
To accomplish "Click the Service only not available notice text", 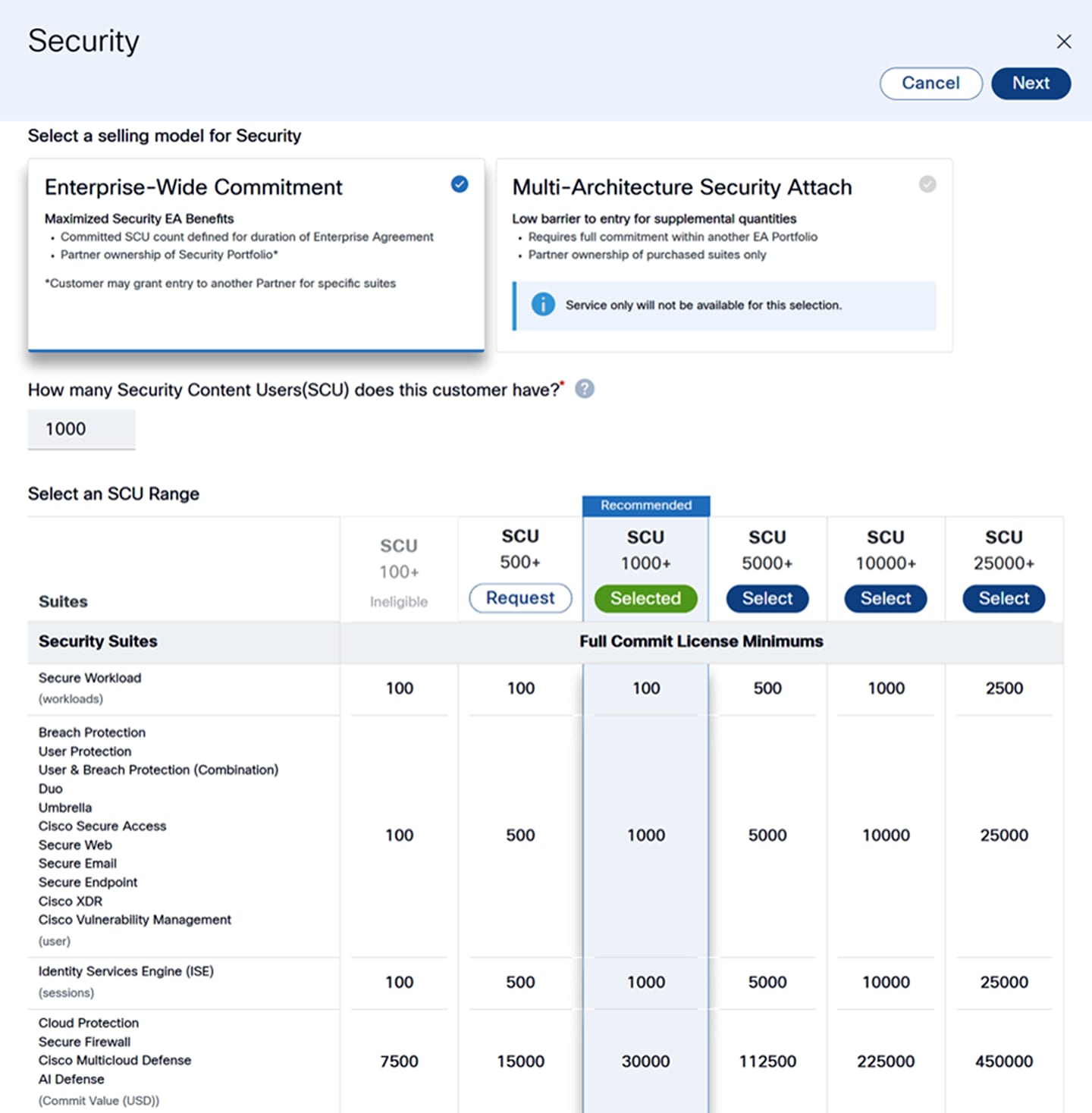I will tap(704, 305).
